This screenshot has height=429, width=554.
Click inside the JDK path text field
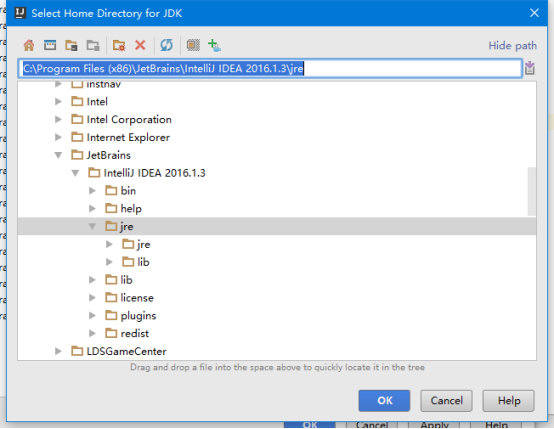coord(270,68)
